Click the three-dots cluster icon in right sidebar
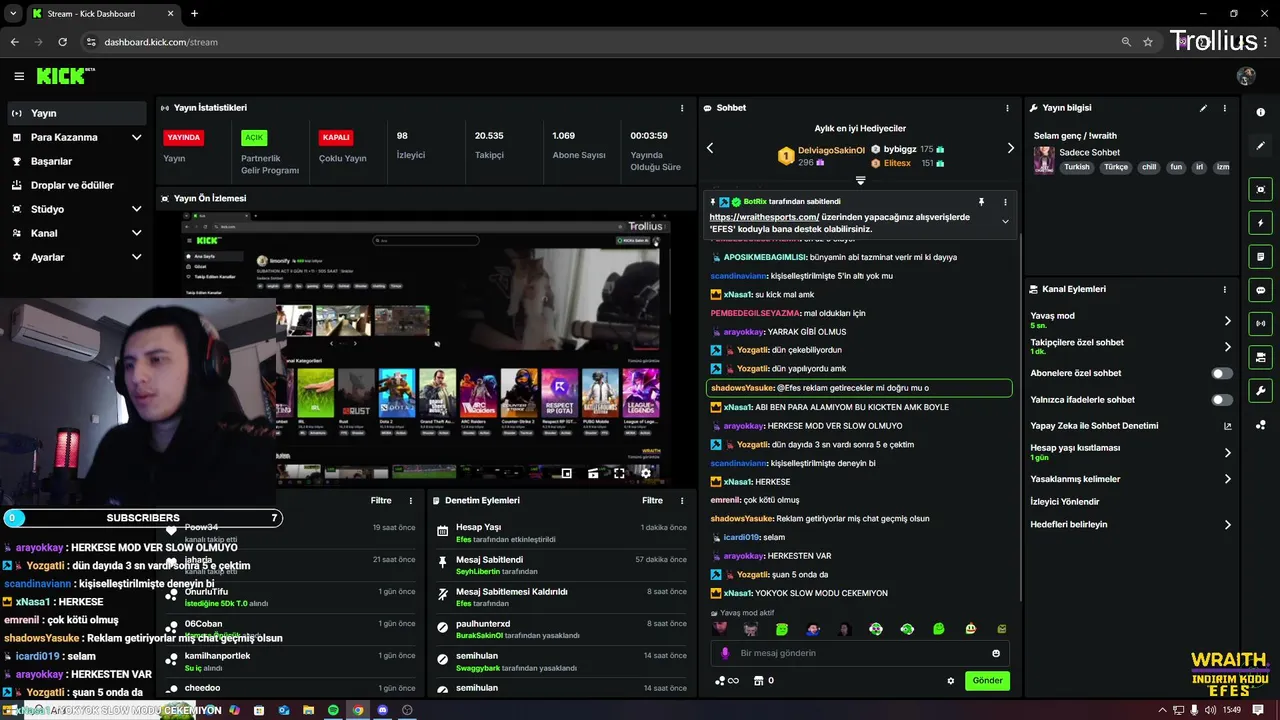The width and height of the screenshot is (1280, 720). pos(1260,425)
